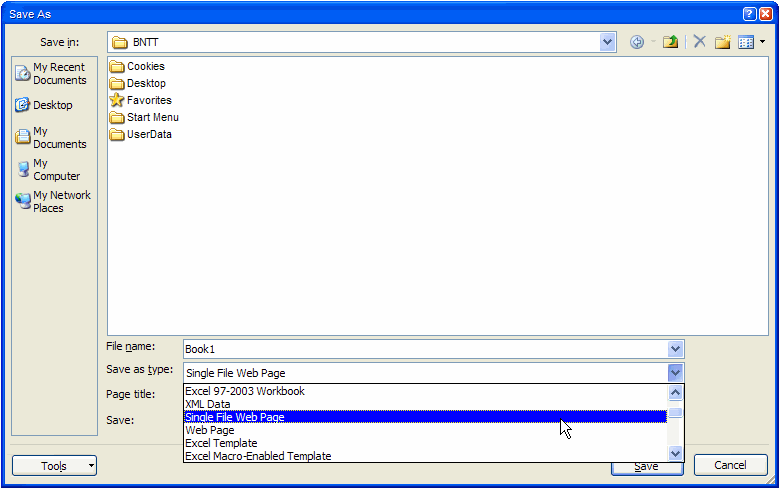
Task: Open the Tools button menu
Action: pos(55,466)
